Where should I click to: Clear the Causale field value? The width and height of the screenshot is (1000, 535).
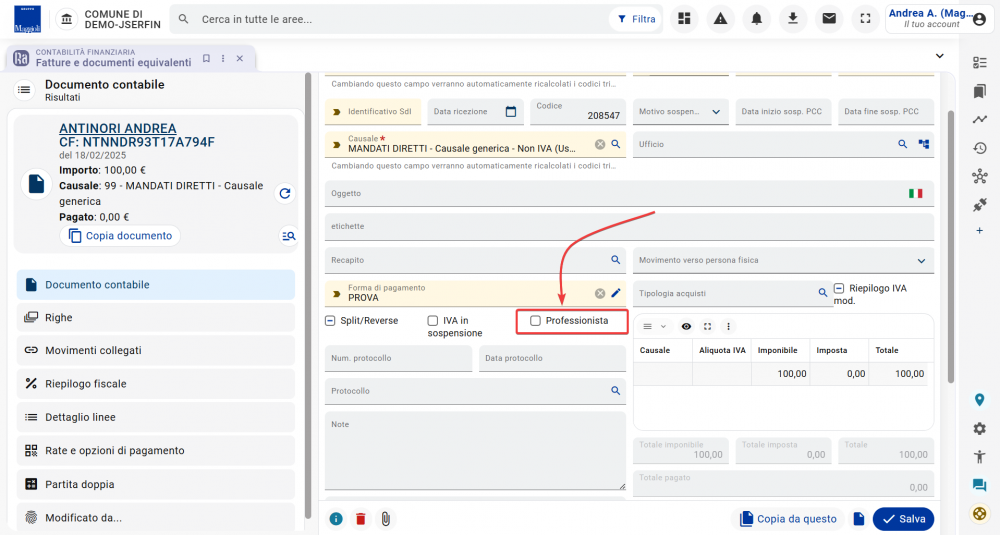[x=599, y=145]
